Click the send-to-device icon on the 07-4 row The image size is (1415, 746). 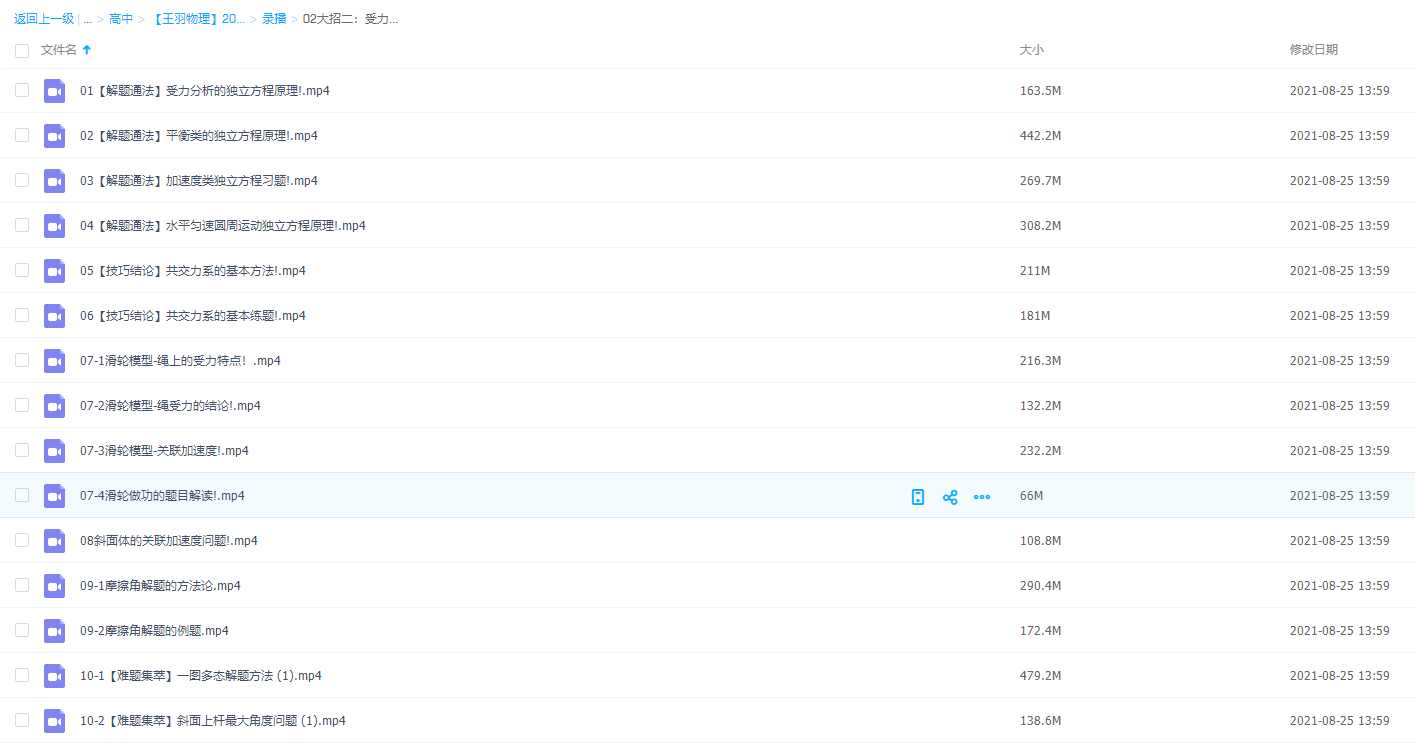[917, 497]
